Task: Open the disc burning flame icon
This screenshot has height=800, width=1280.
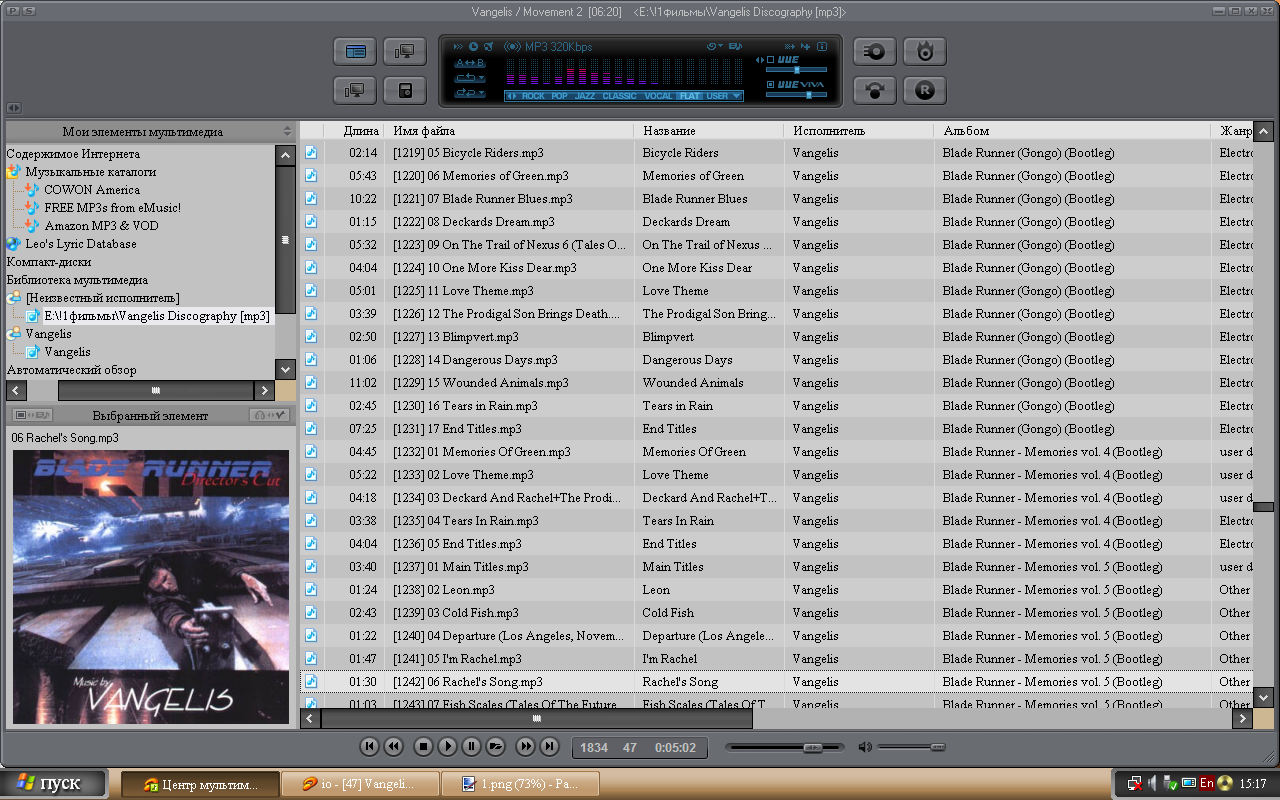Action: click(x=925, y=51)
